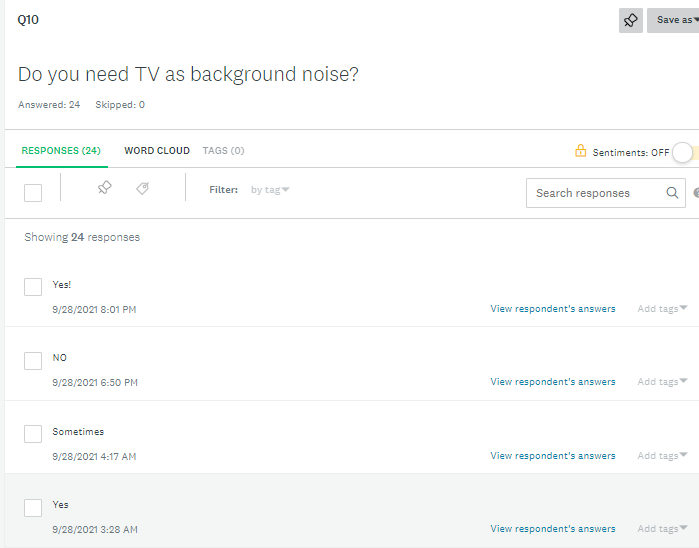Switch to the Word Cloud tab

157,151
